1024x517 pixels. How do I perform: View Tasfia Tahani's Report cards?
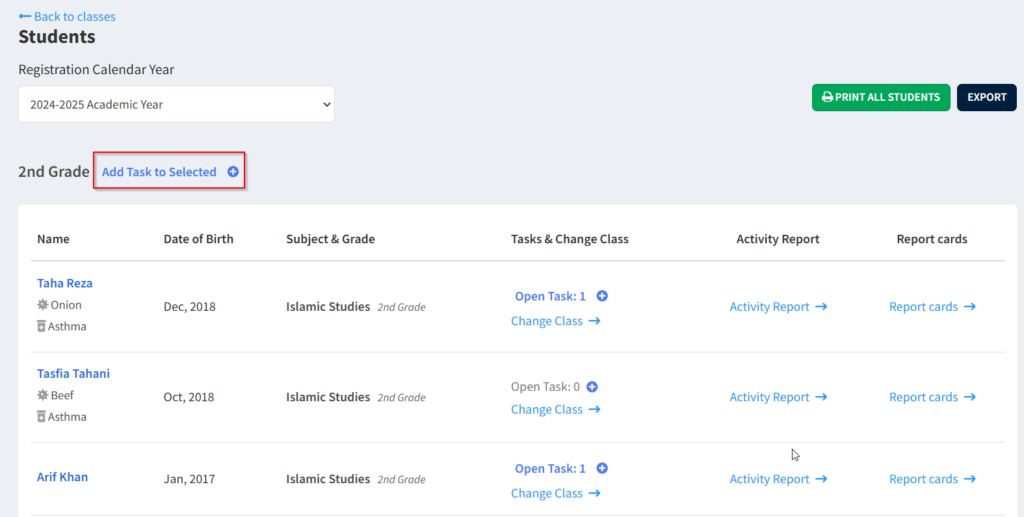point(923,397)
